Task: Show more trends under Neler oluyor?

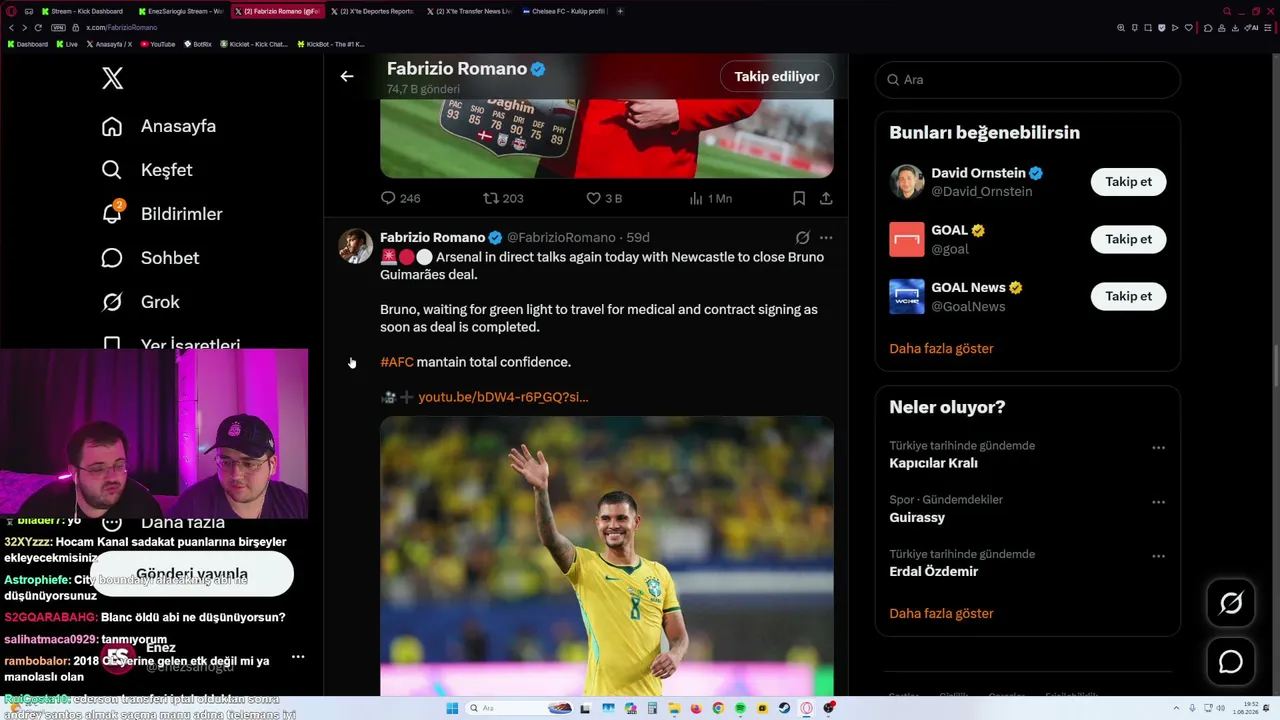Action: [941, 613]
